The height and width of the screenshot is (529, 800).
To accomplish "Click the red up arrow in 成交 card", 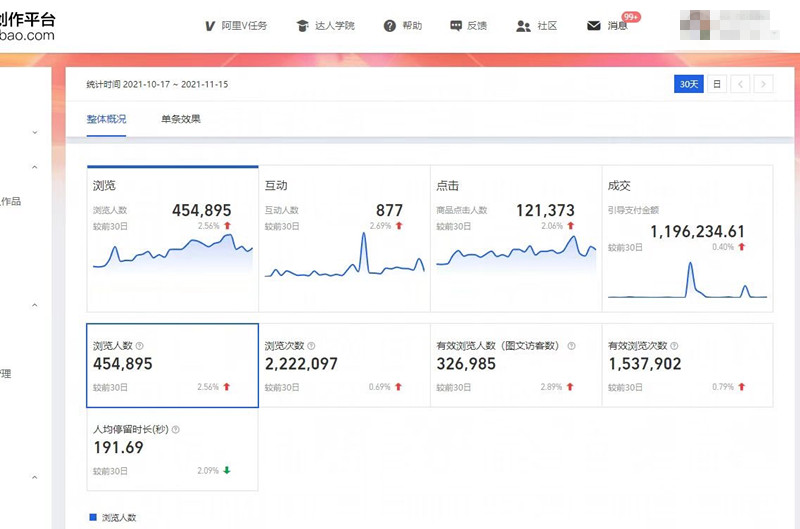I will click(x=741, y=247).
